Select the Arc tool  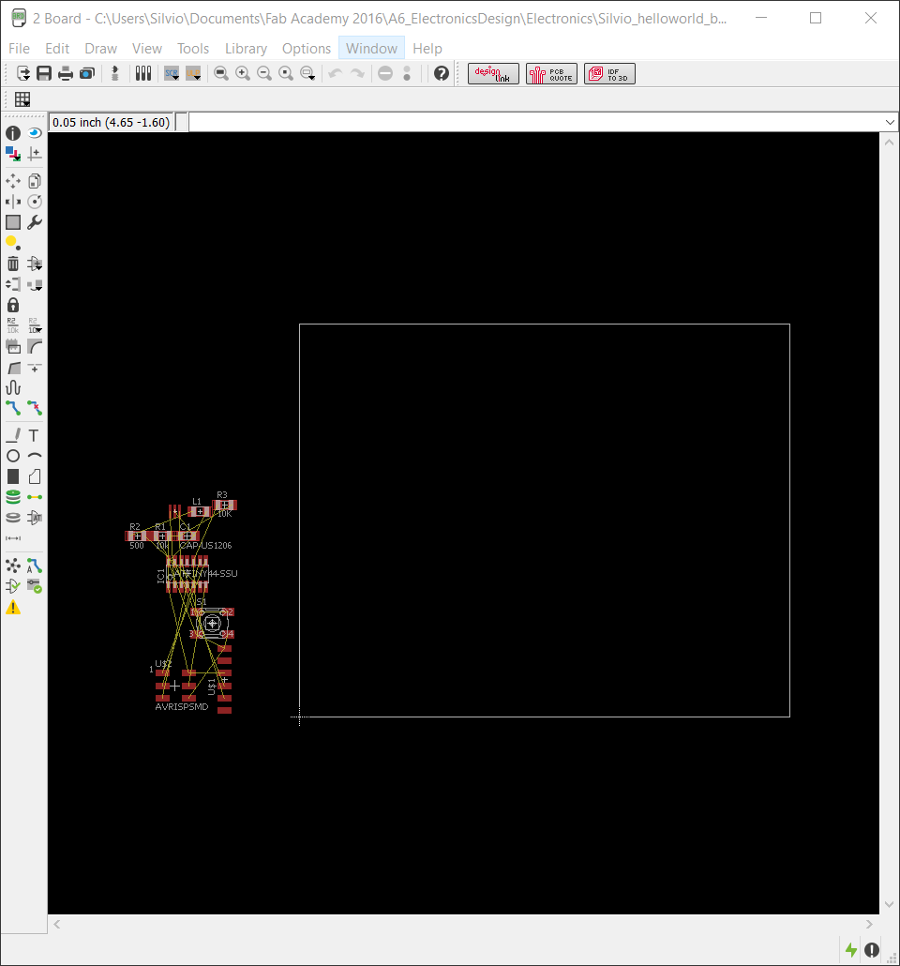pos(35,456)
